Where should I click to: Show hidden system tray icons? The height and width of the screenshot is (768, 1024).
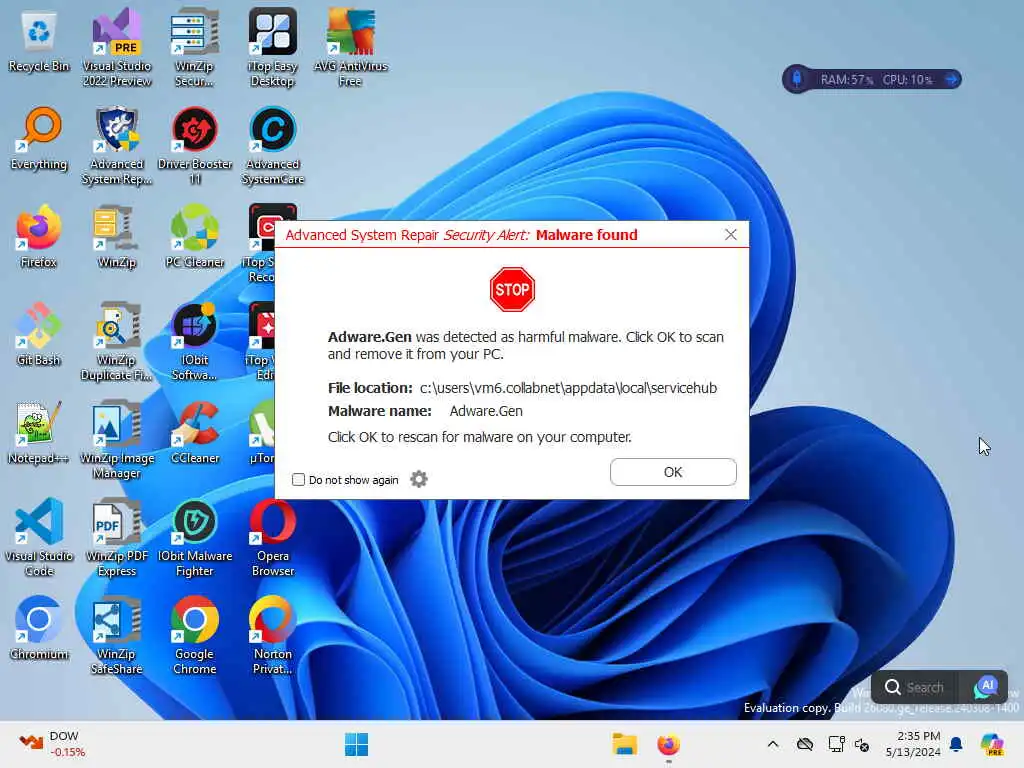click(773, 744)
